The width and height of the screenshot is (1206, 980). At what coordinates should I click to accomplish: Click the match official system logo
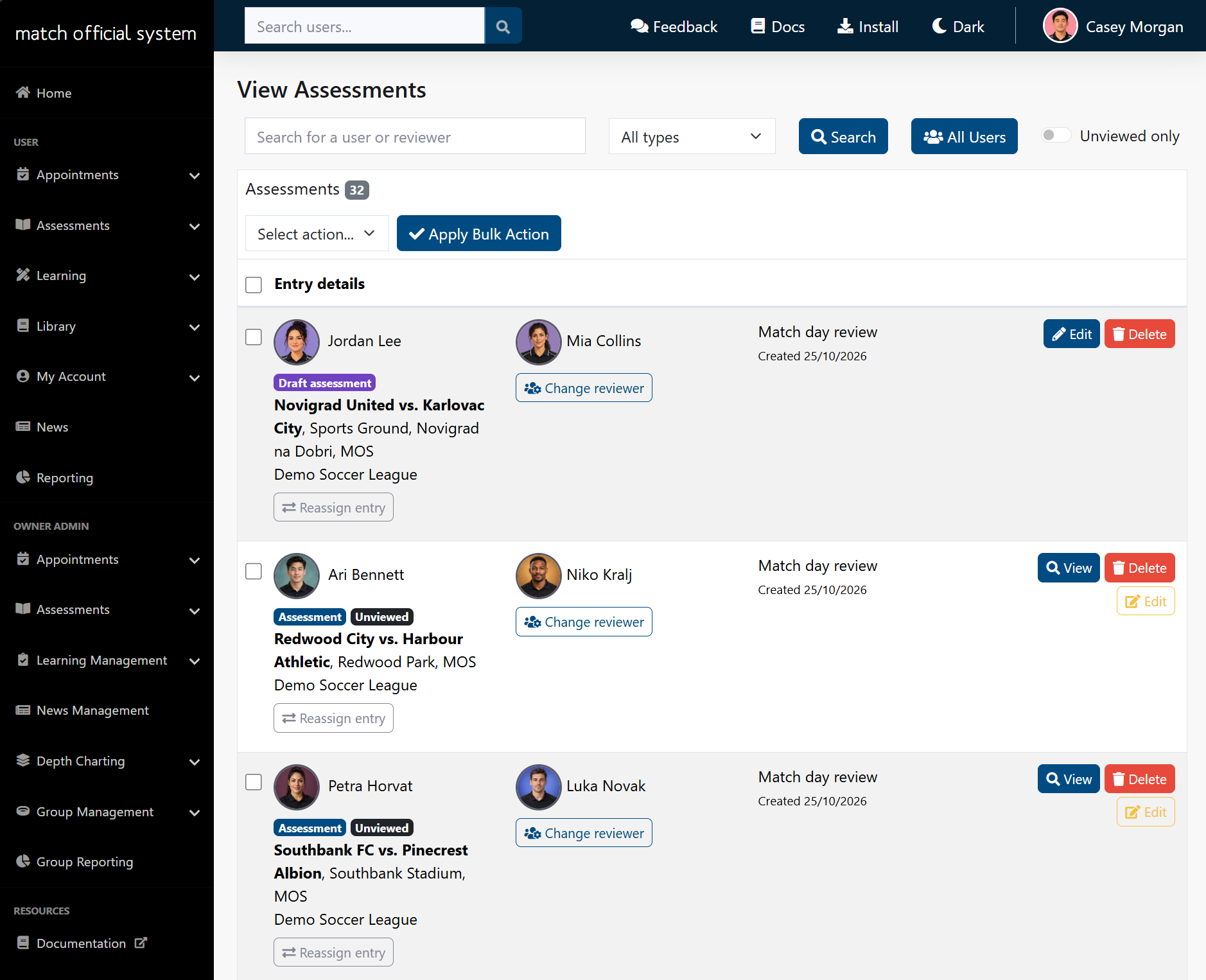106,33
